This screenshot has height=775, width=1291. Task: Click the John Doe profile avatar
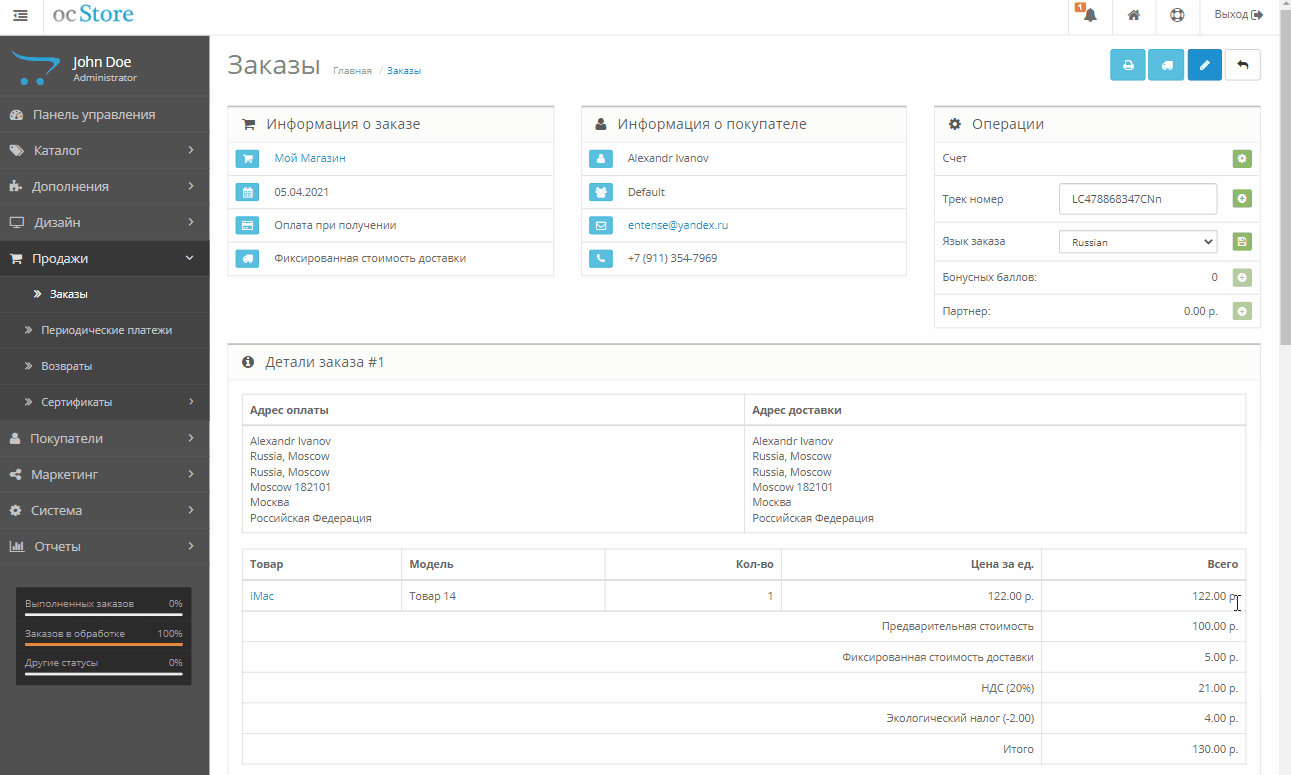click(34, 69)
